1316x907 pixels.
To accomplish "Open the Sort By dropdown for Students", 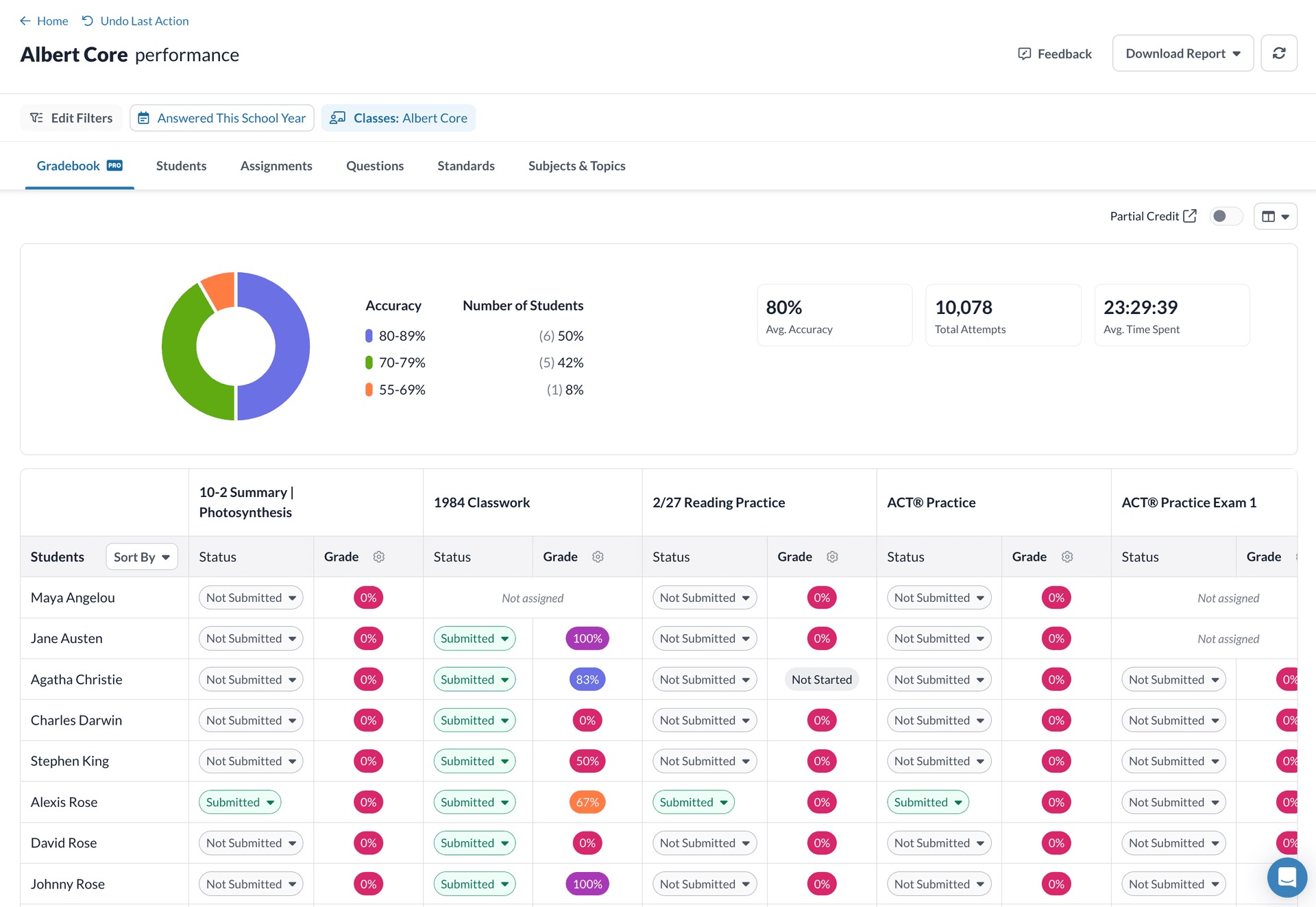I will (141, 556).
